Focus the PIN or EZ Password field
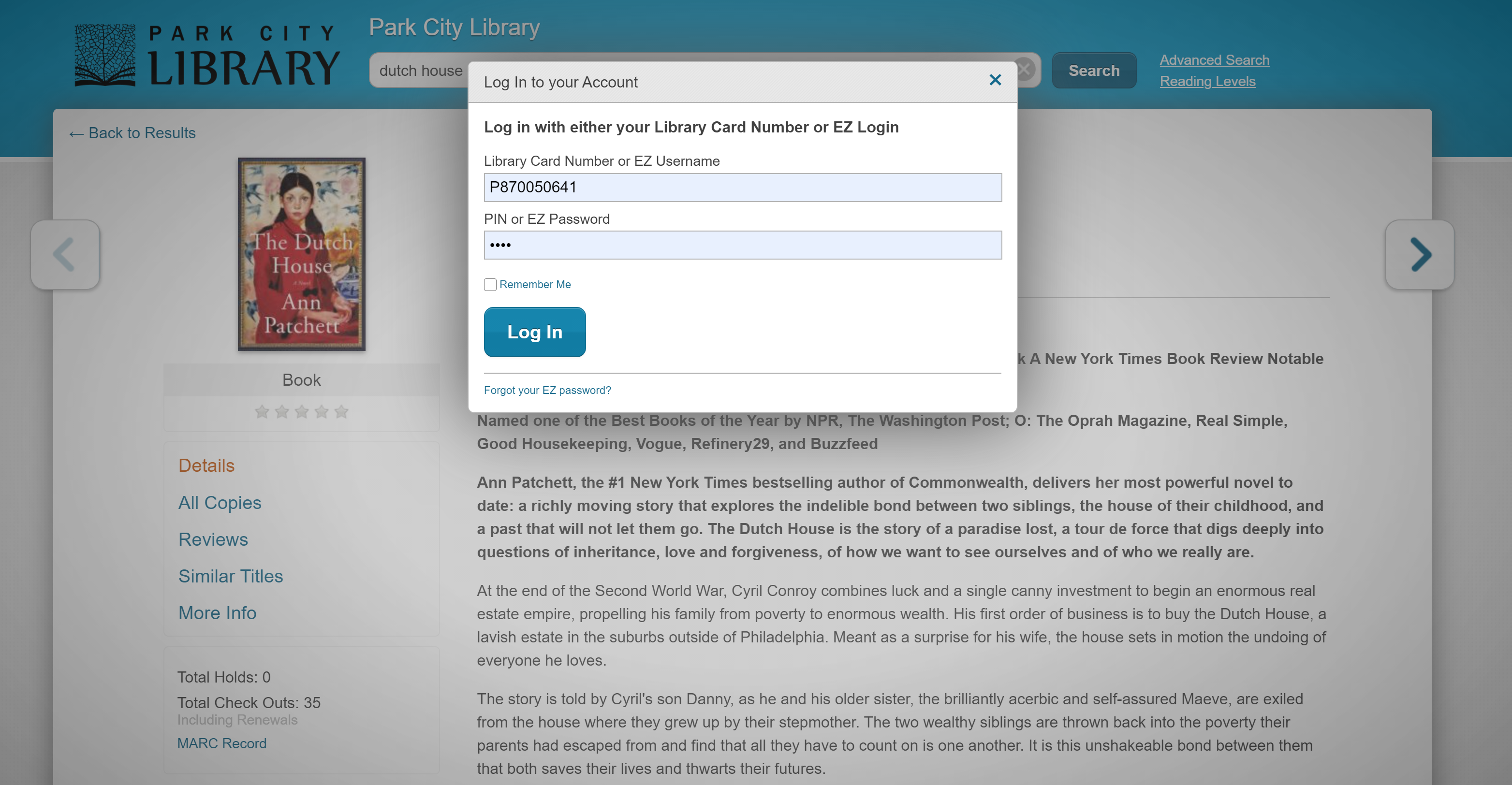 743,245
